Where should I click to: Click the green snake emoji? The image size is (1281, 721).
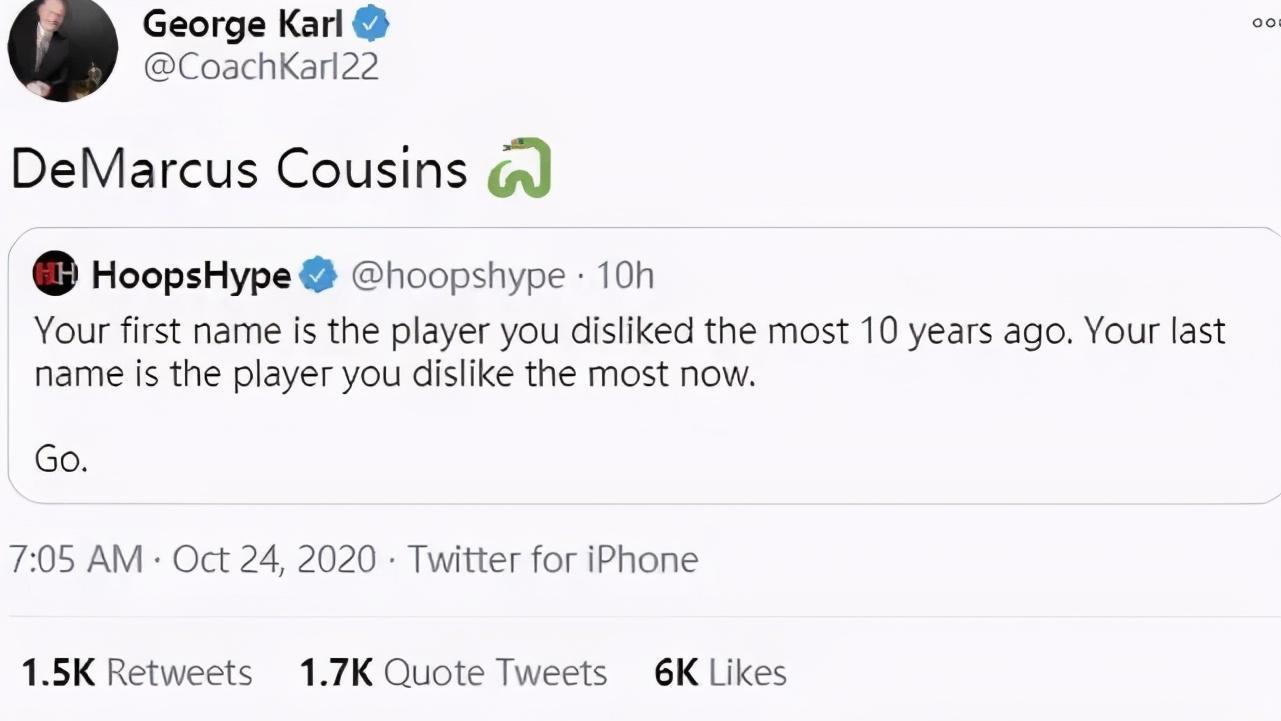pyautogui.click(x=519, y=167)
